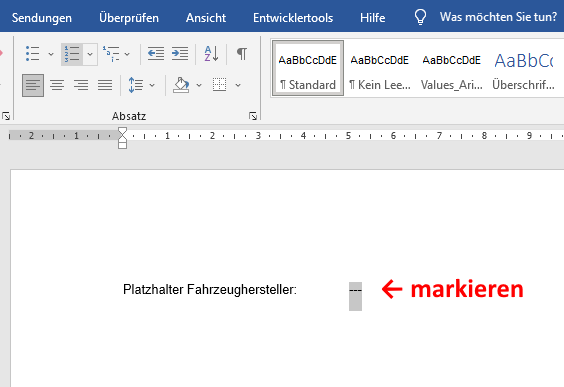Click the 'Was möchten Sie tun?' search field
Viewport: 564px width, 387px height.
498,17
